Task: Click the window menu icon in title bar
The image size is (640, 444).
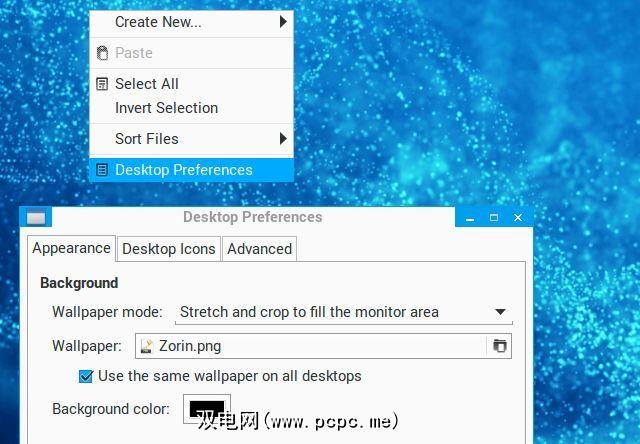Action: click(x=36, y=217)
